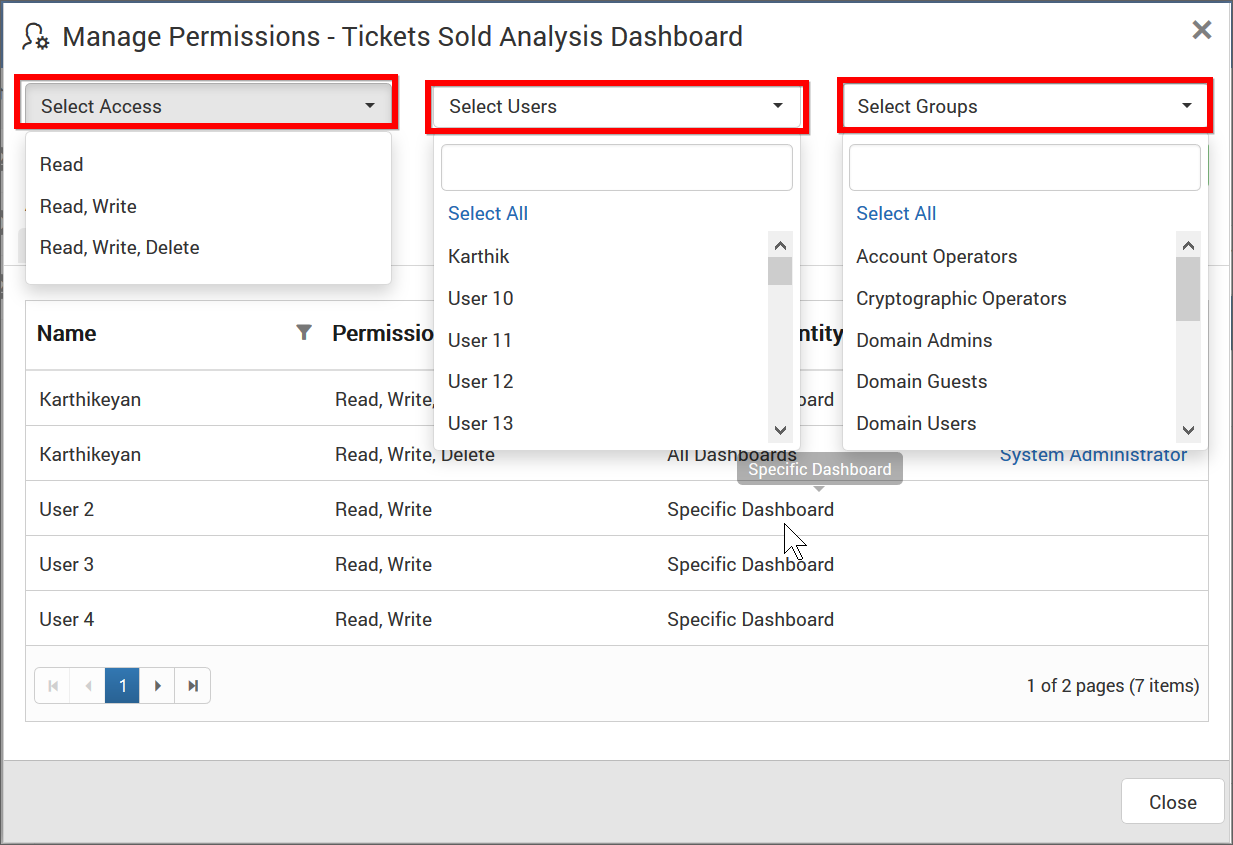
Task: Open the Name column filter icon
Action: [x=304, y=333]
